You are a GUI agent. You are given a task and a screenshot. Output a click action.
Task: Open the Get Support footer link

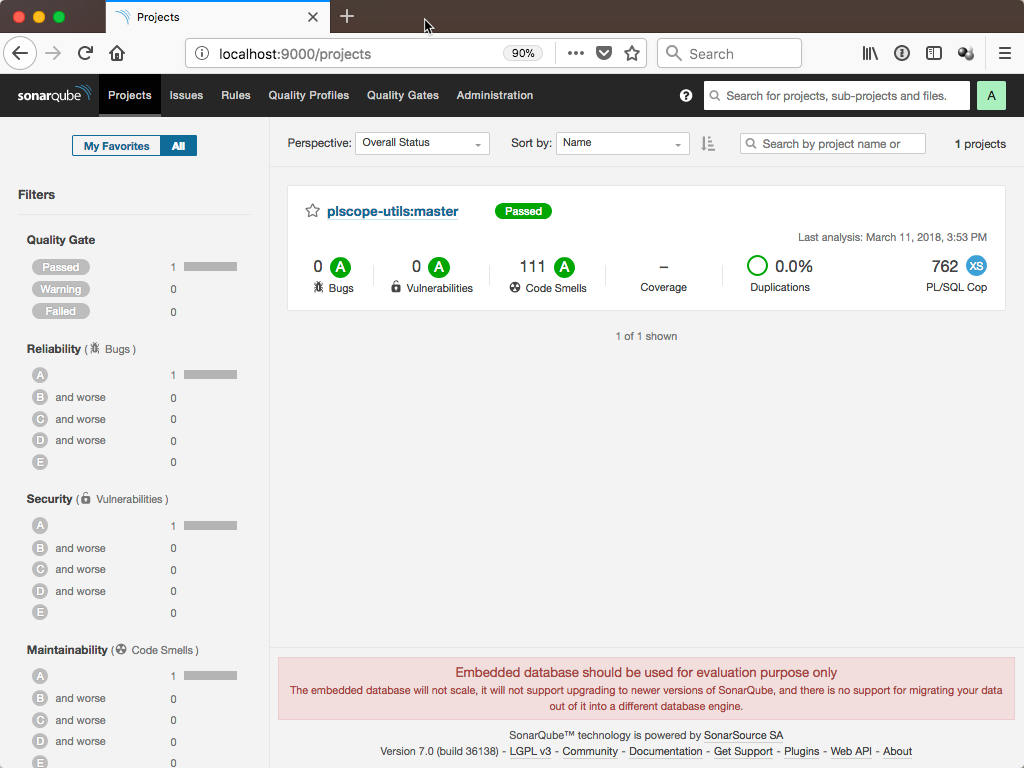[743, 751]
